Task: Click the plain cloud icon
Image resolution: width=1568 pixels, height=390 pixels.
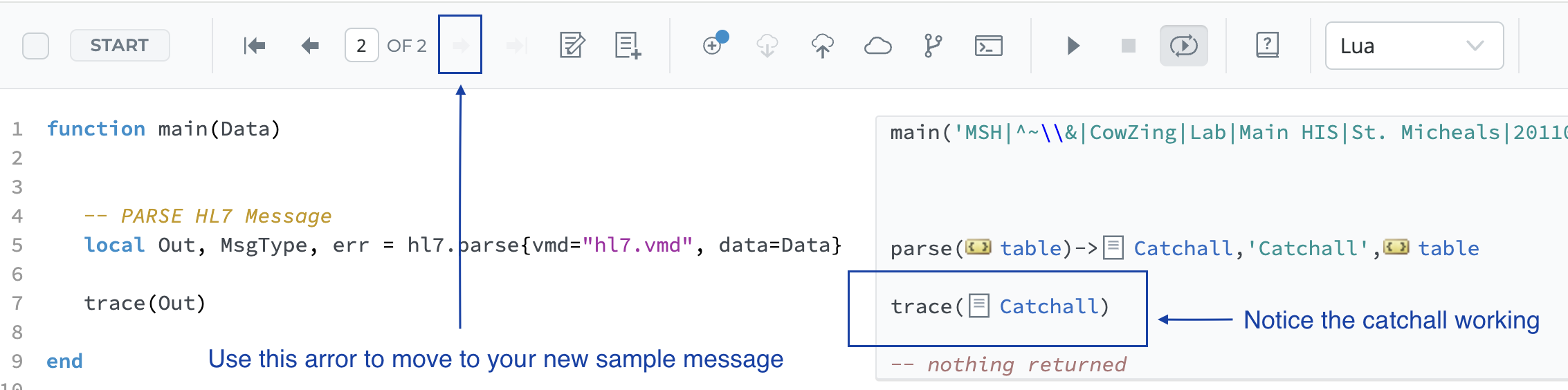Action: (878, 46)
